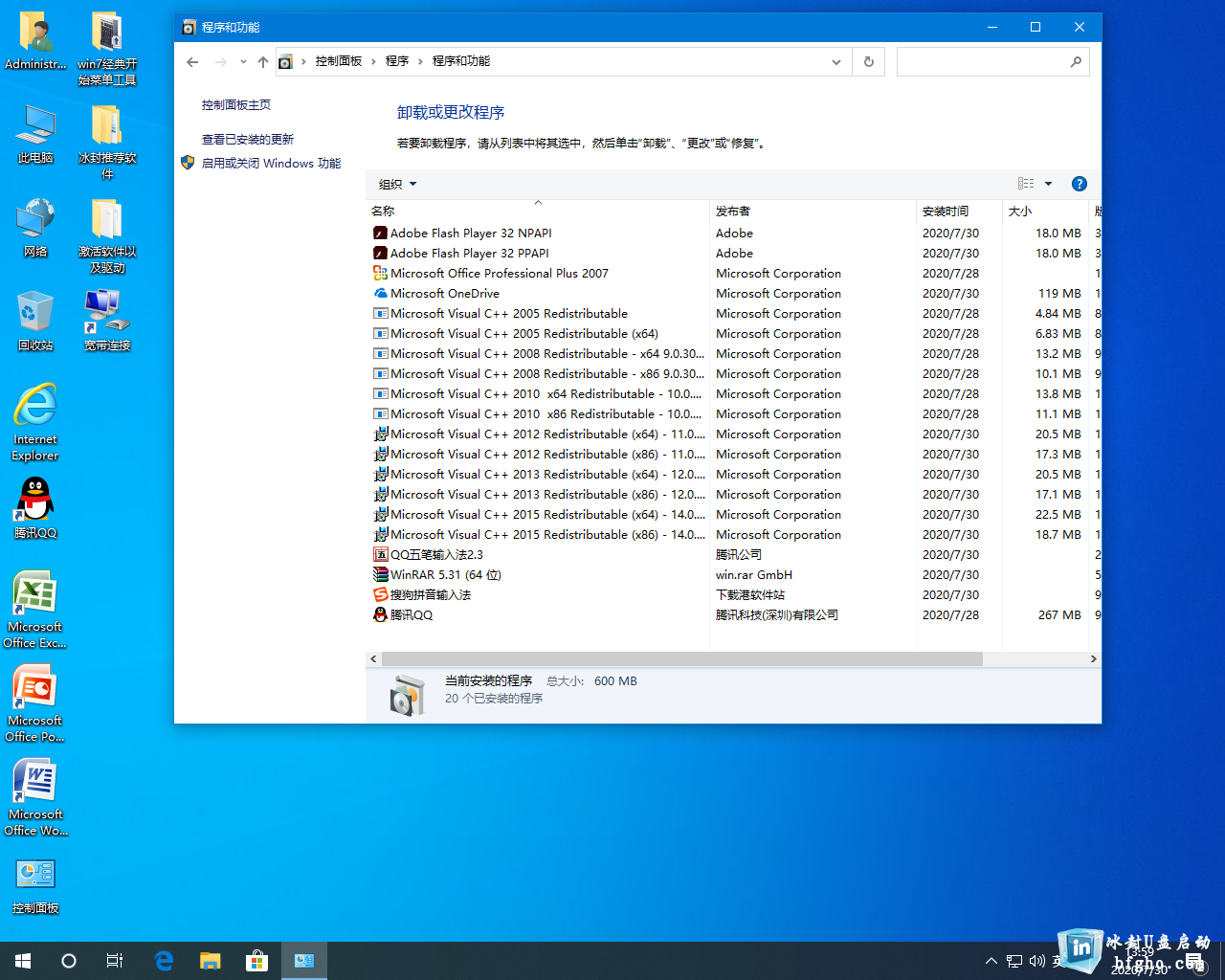Open the 控制面板主页 link
This screenshot has height=980, width=1225.
click(236, 105)
